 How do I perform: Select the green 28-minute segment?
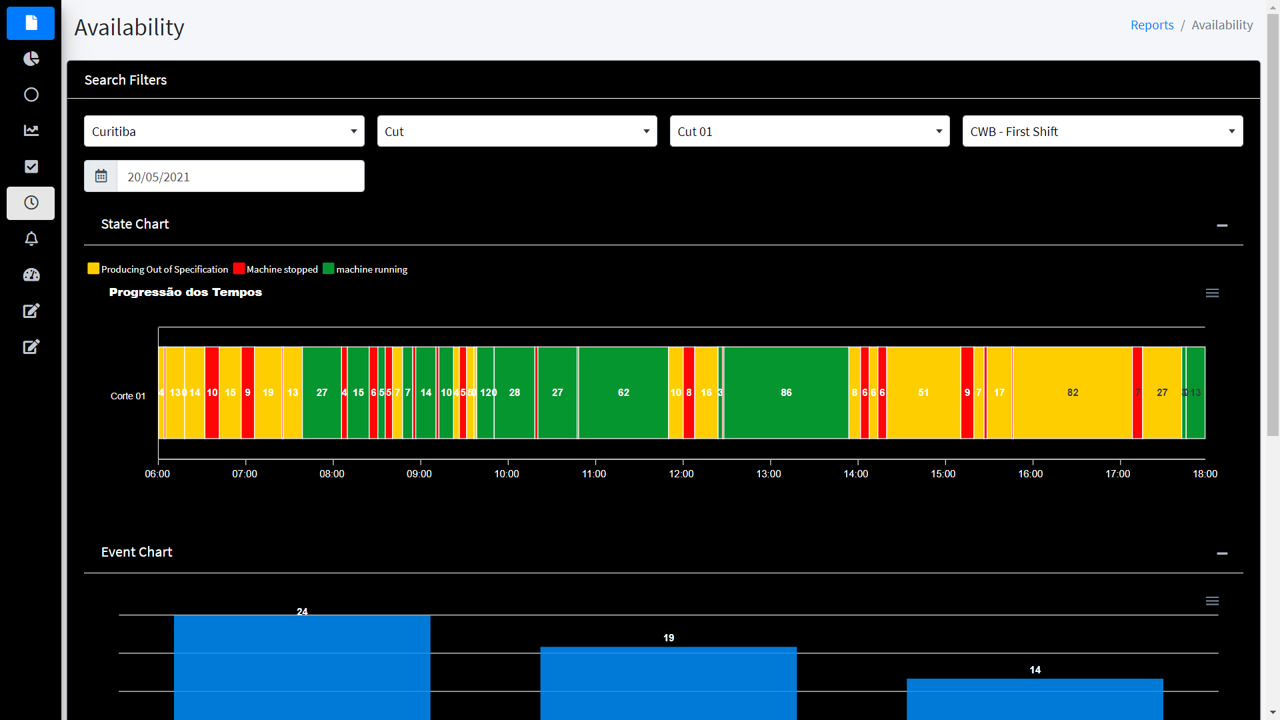[x=514, y=392]
